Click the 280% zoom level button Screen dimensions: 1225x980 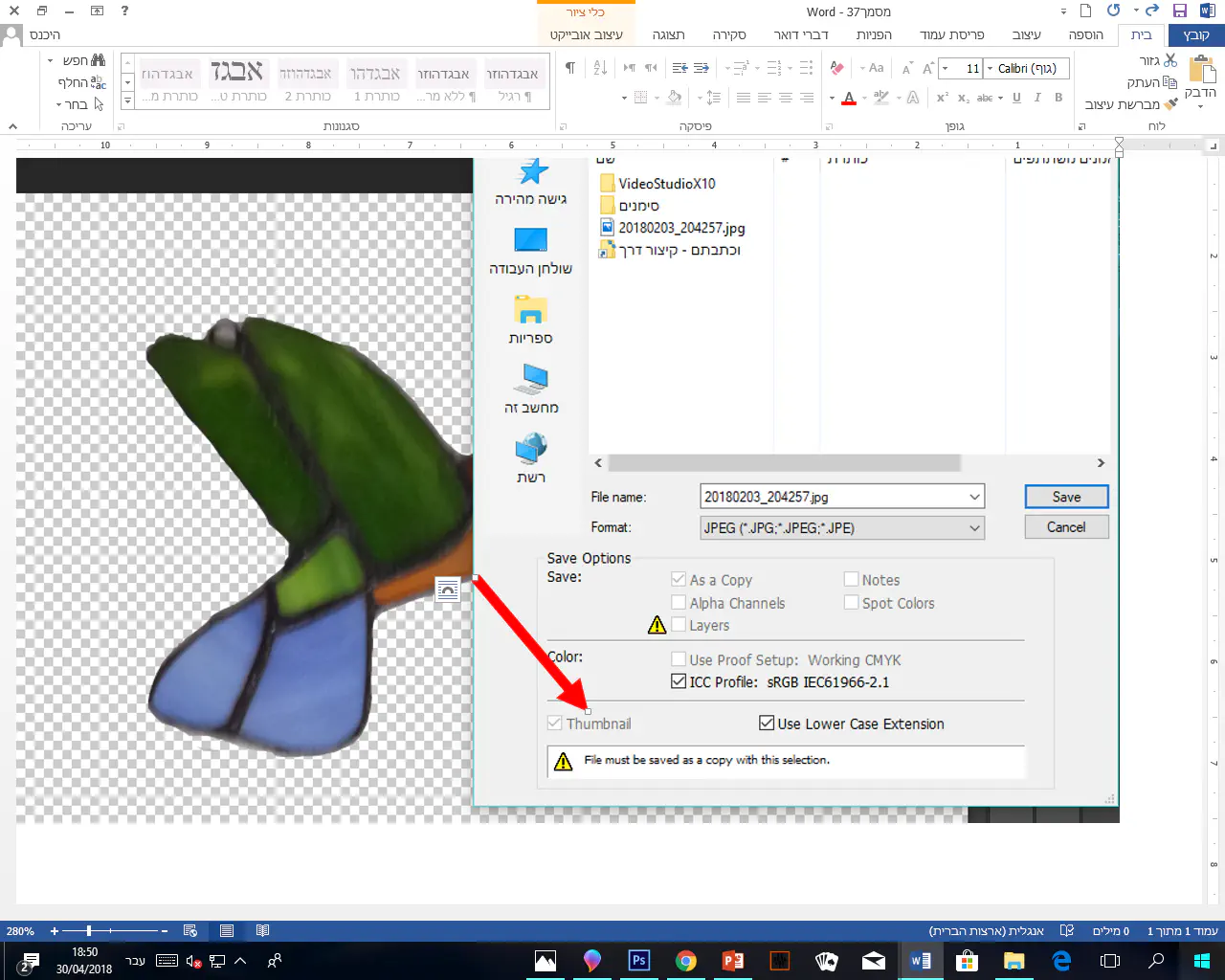(20, 931)
